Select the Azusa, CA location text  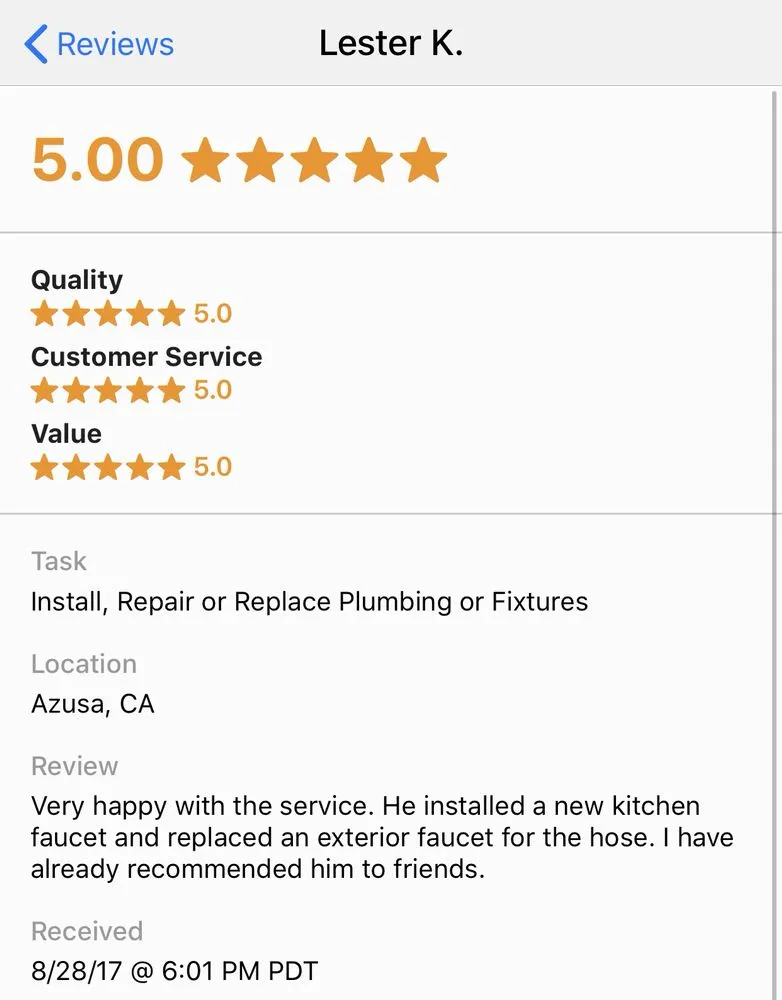91,704
